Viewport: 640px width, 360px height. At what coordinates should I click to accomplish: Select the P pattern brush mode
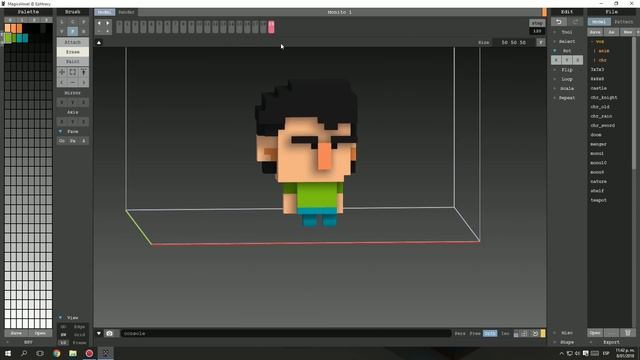[83, 22]
